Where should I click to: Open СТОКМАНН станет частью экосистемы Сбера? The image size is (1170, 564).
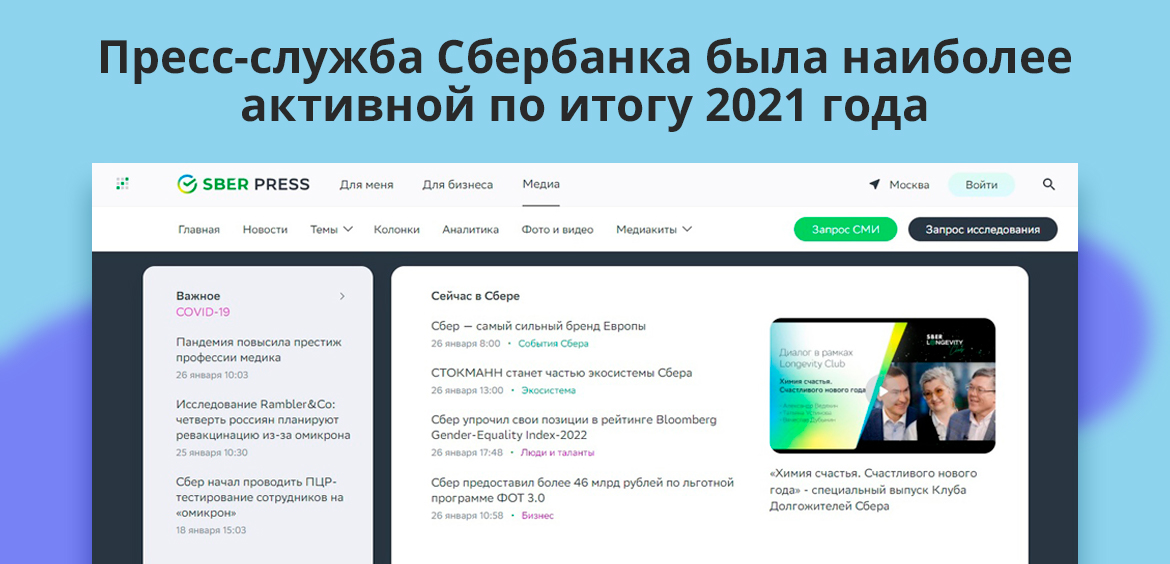(562, 373)
